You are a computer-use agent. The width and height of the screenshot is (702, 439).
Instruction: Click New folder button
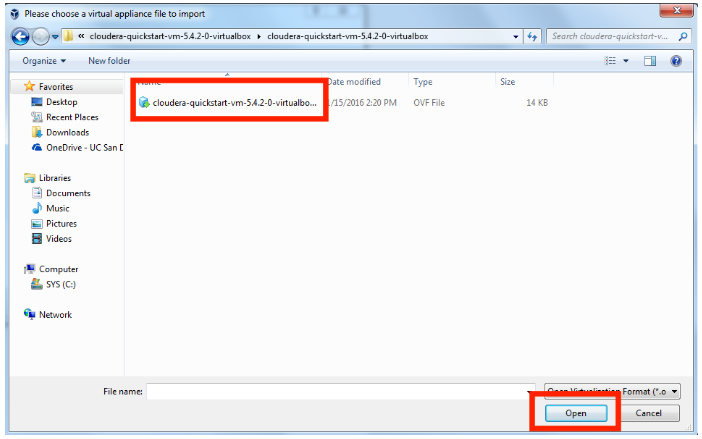[109, 61]
